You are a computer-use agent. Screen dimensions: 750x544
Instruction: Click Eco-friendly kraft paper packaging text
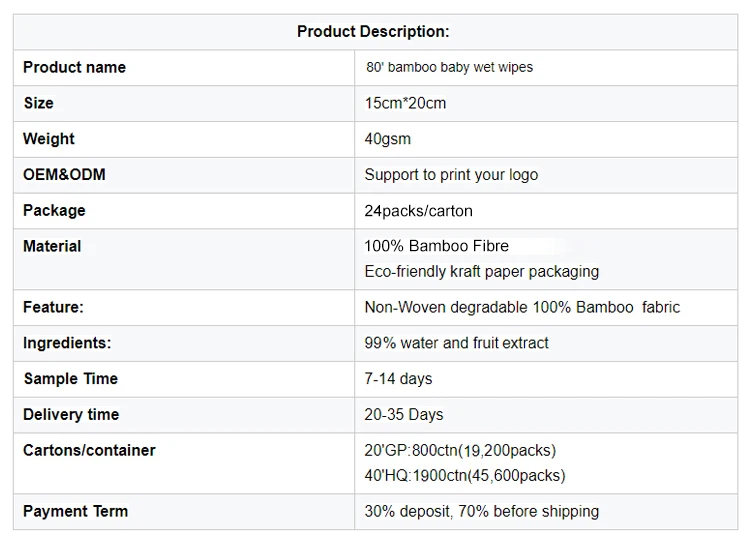point(482,272)
